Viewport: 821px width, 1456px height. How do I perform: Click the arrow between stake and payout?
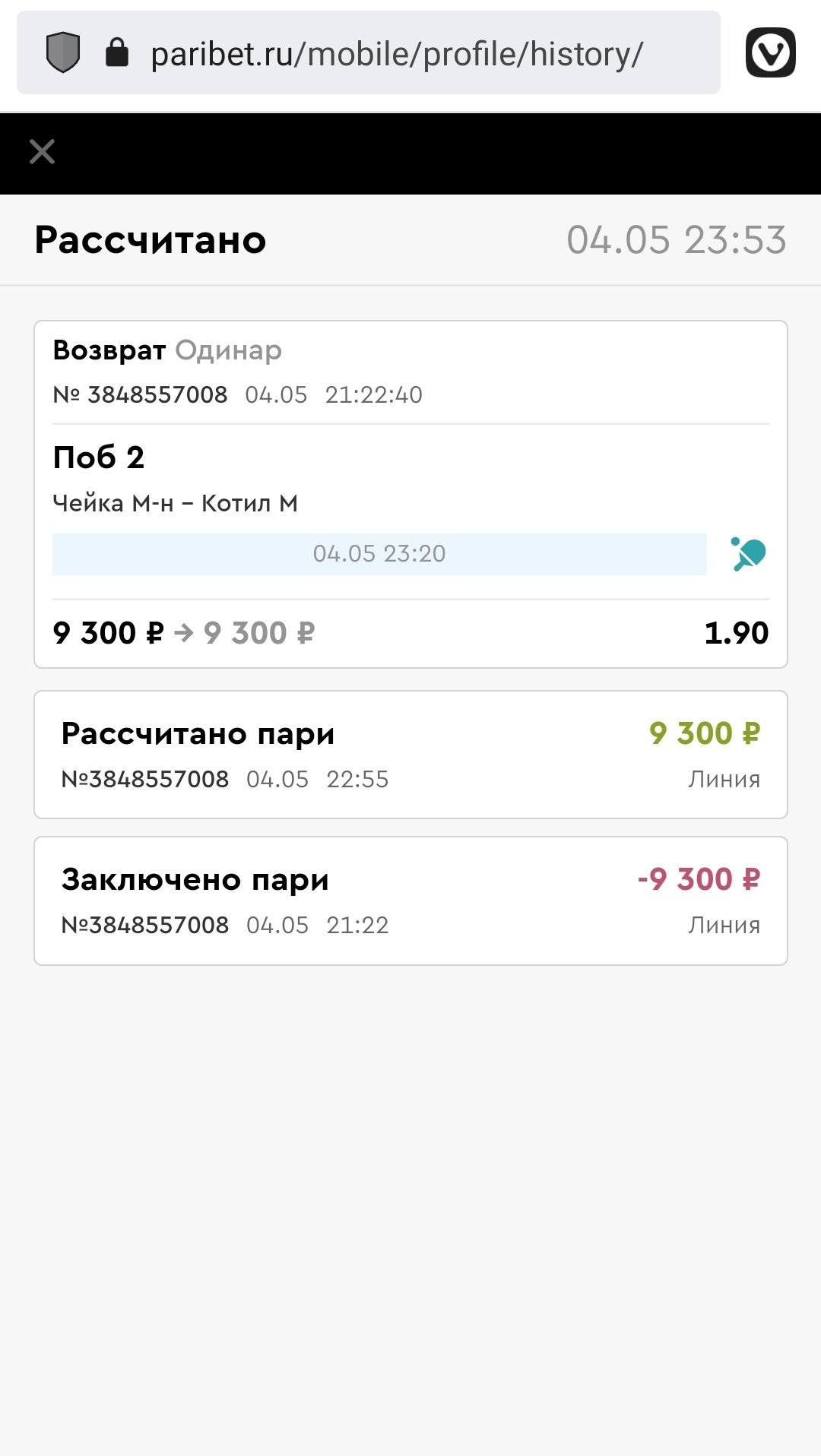(x=184, y=633)
